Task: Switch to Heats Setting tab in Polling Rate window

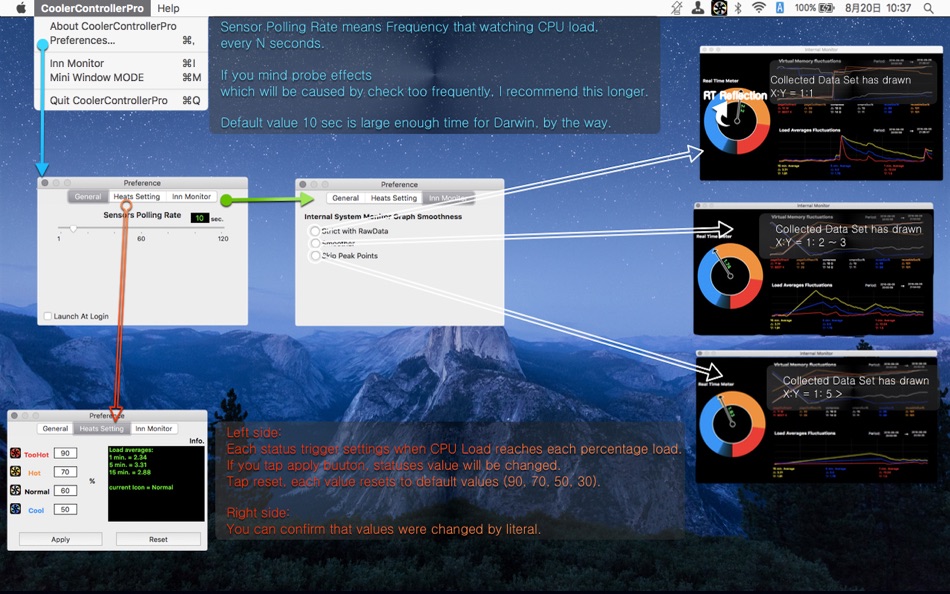Action: (136, 196)
